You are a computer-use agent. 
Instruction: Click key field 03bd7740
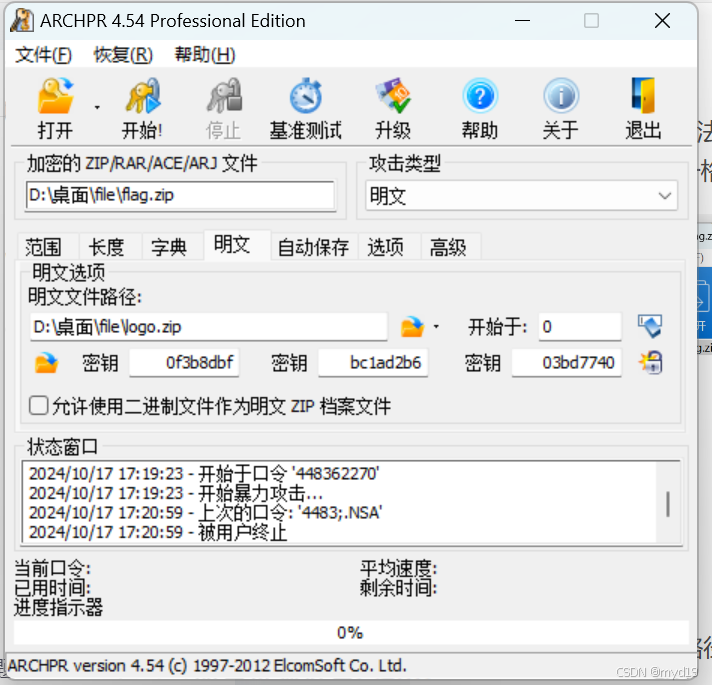coord(566,363)
